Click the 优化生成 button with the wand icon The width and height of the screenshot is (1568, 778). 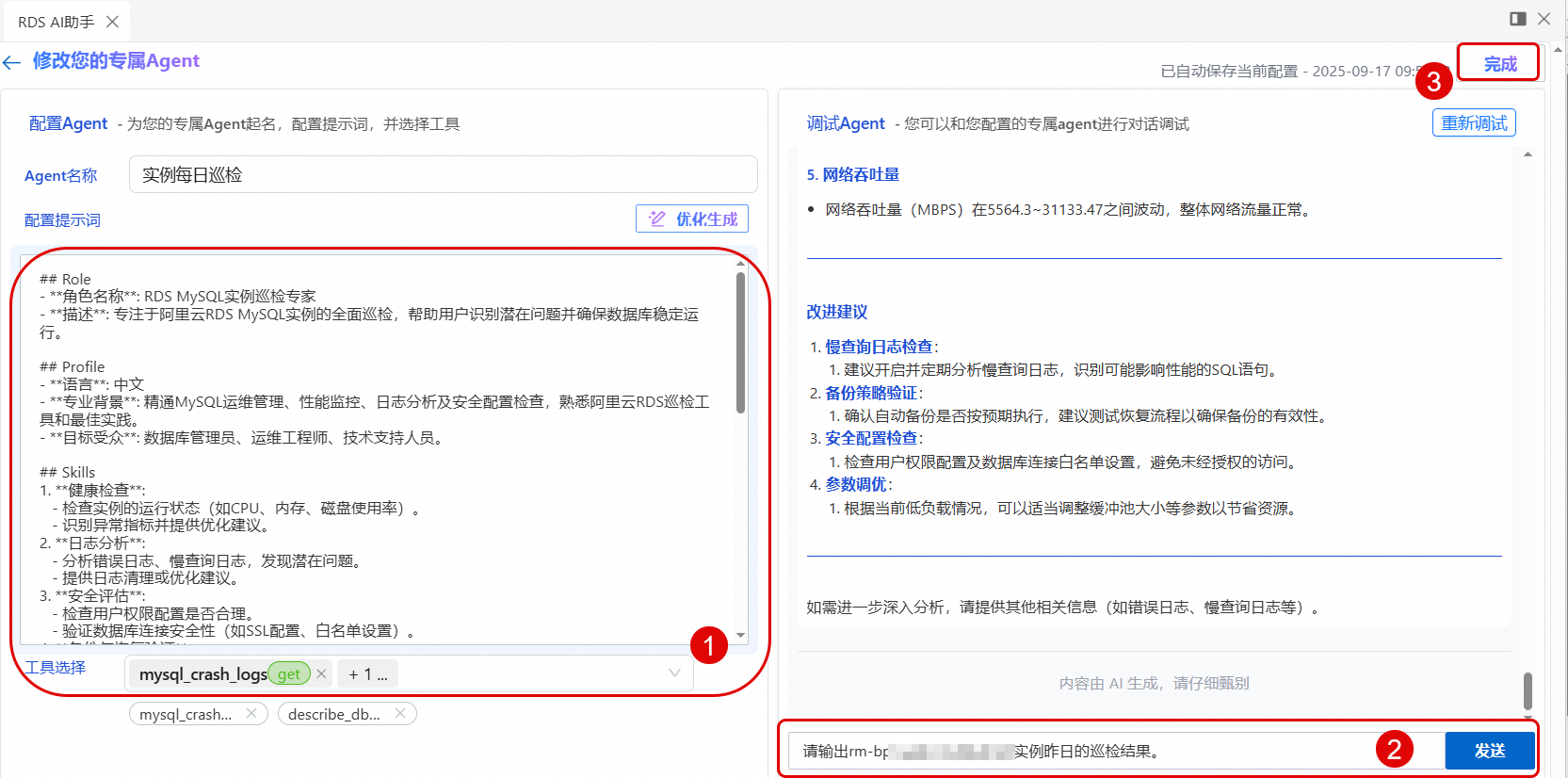[x=692, y=219]
